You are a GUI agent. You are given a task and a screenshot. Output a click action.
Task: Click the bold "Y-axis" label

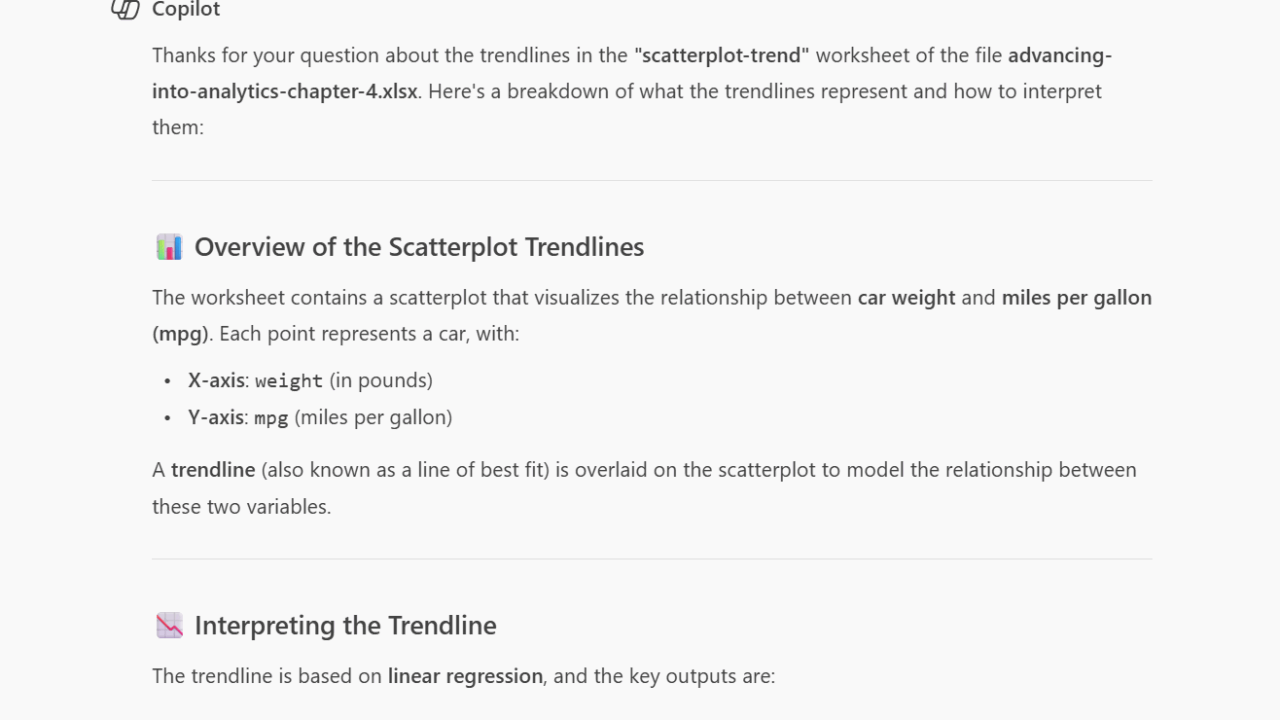click(216, 418)
